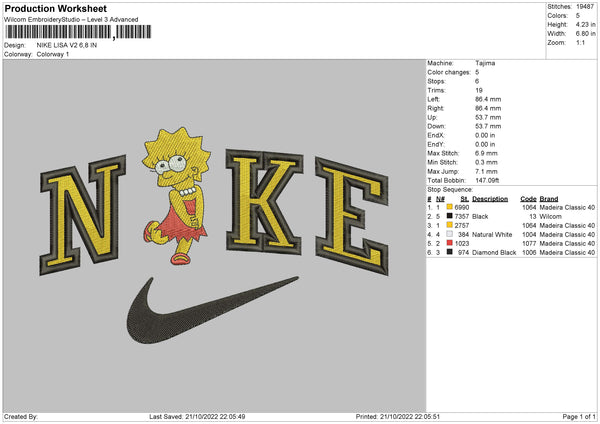This screenshot has height=424, width=600.
Task: Click the Max Stitch value 6.9 mm
Action: tap(486, 153)
